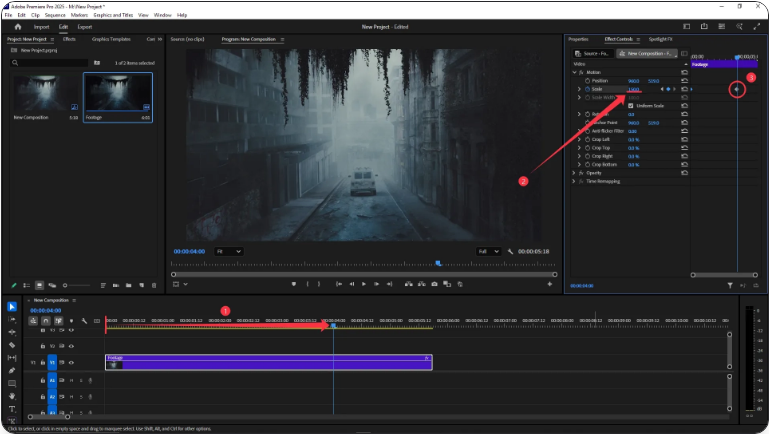769x434 pixels.
Task: Open the Fit zoom level dropdown
Action: pyautogui.click(x=228, y=251)
